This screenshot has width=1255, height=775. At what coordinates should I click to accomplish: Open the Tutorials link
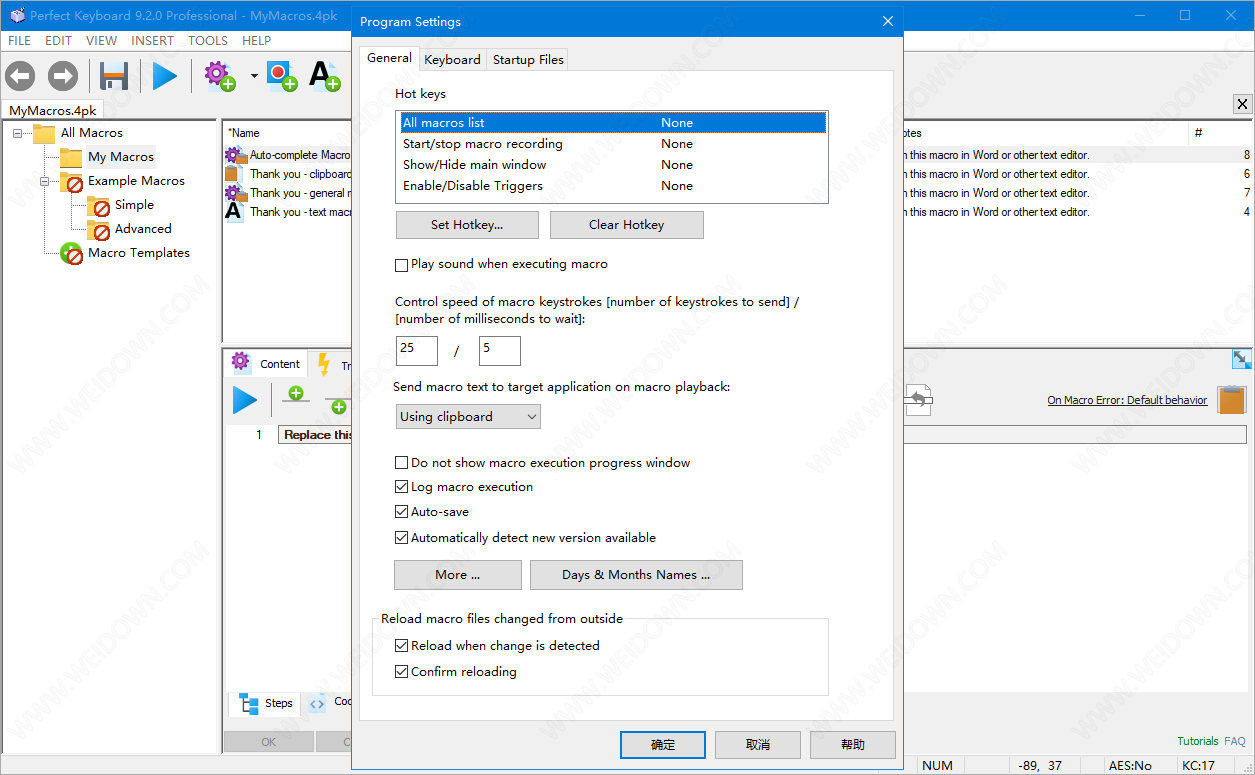(1198, 741)
